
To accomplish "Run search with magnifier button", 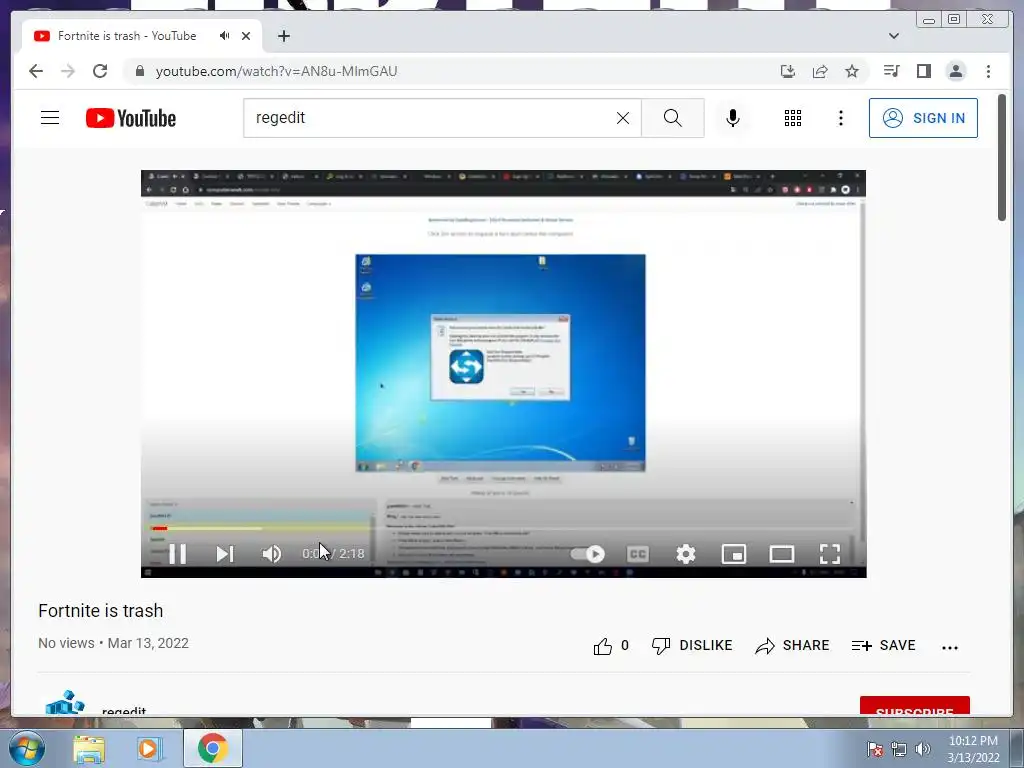I will pyautogui.click(x=673, y=118).
